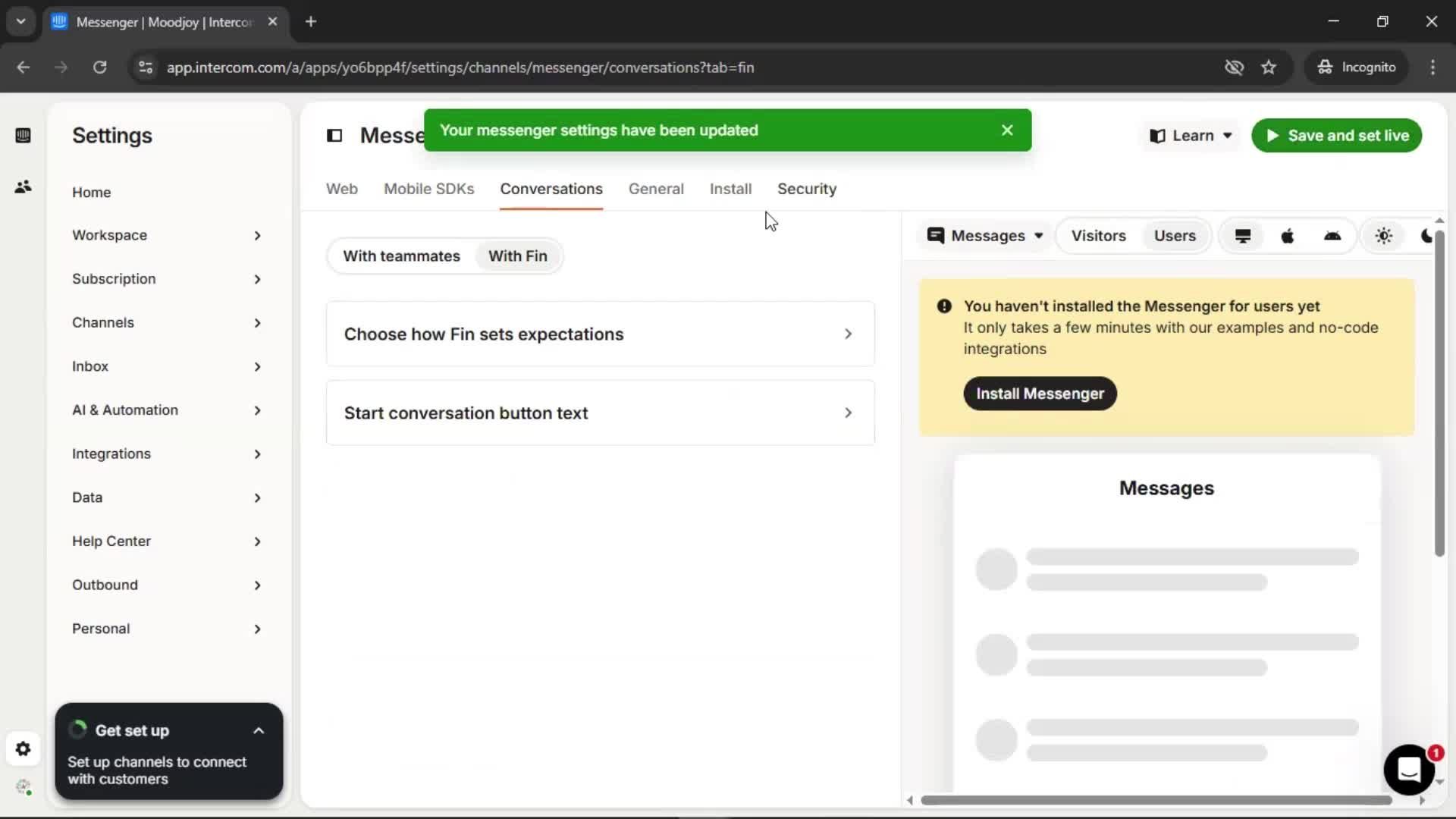The height and width of the screenshot is (819, 1456).
Task: Open the Messages preview dropdown
Action: (986, 236)
